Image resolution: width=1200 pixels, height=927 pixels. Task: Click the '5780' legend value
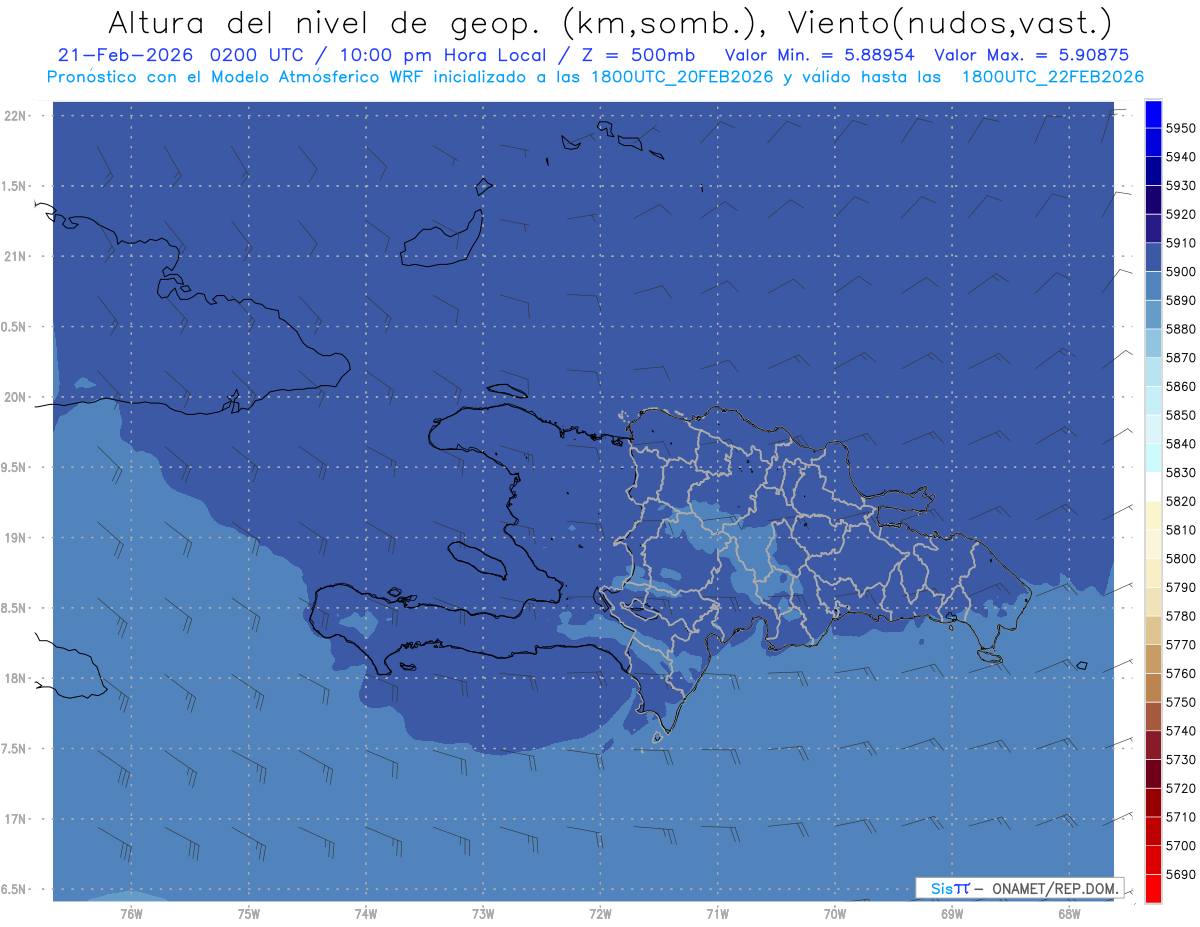pyautogui.click(x=1180, y=616)
